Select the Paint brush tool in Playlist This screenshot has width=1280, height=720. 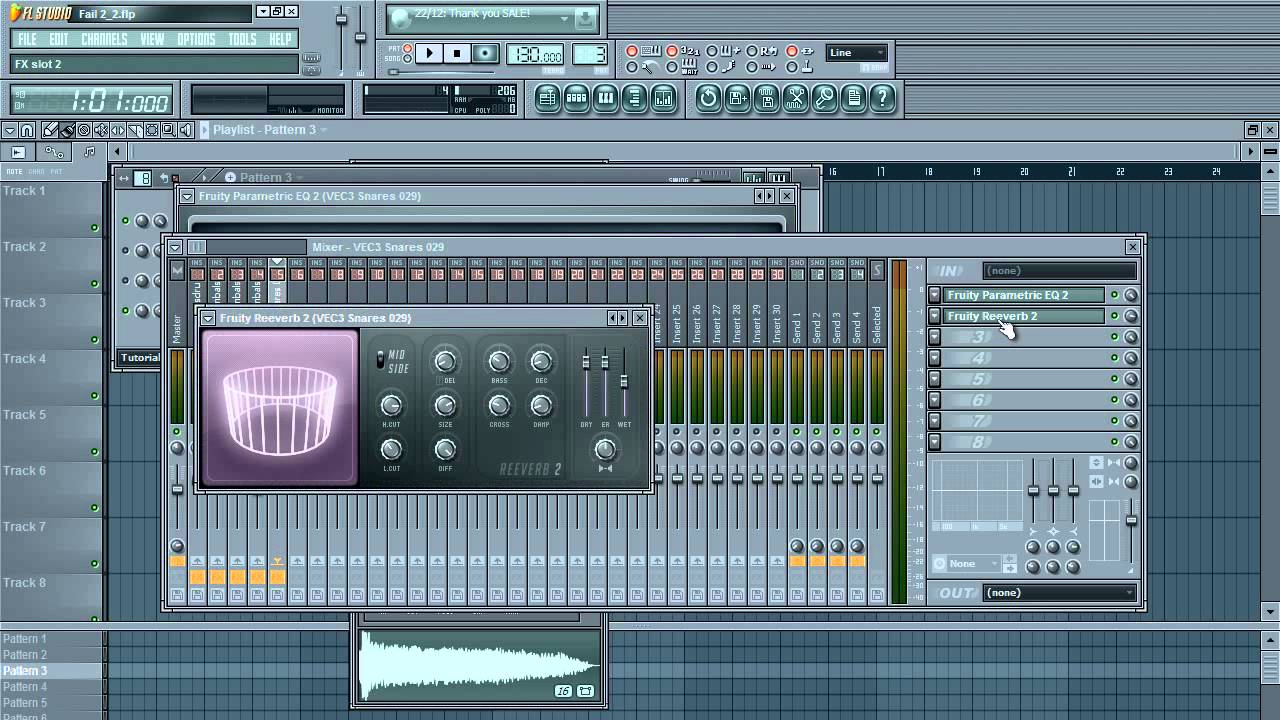point(67,130)
